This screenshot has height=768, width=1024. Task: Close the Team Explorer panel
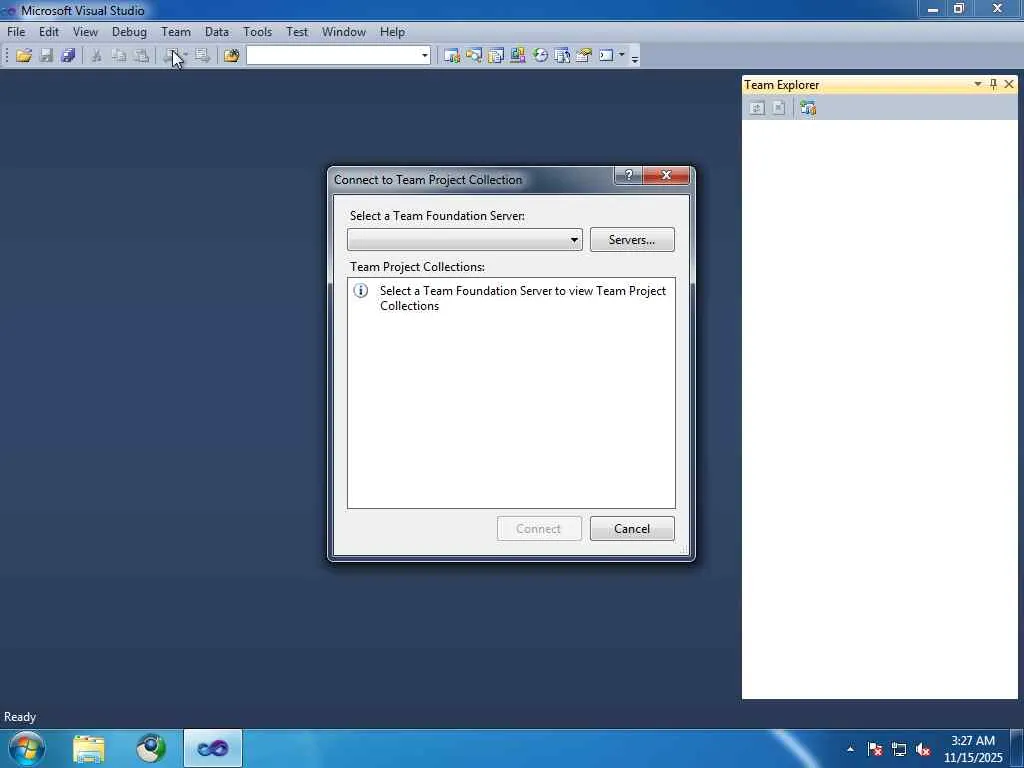click(x=1009, y=84)
